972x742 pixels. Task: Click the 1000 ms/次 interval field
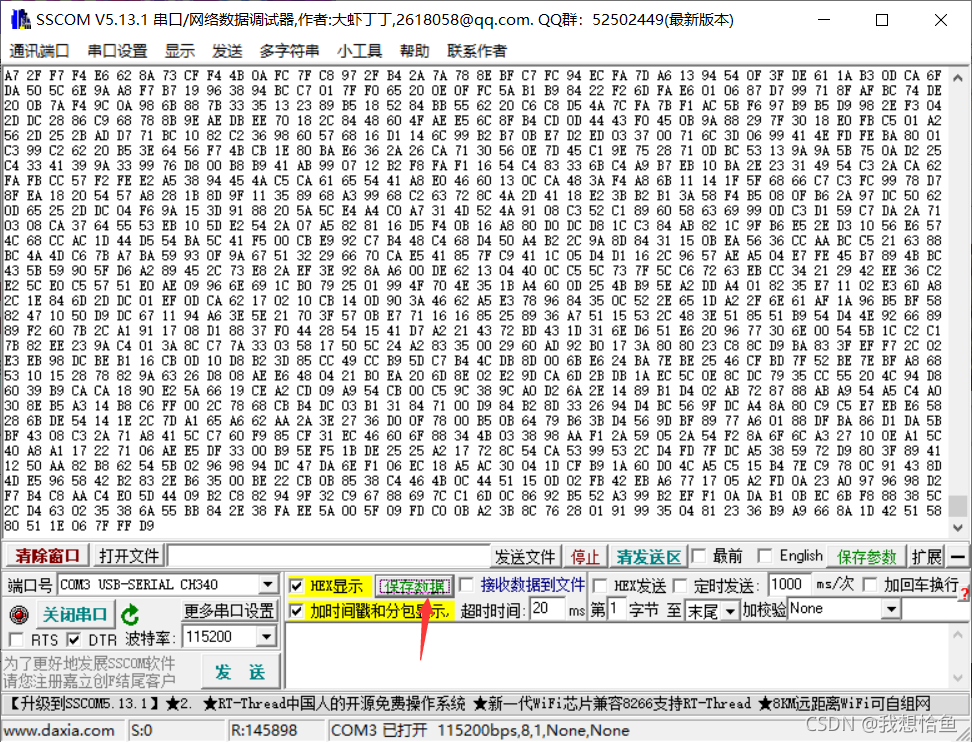point(790,585)
